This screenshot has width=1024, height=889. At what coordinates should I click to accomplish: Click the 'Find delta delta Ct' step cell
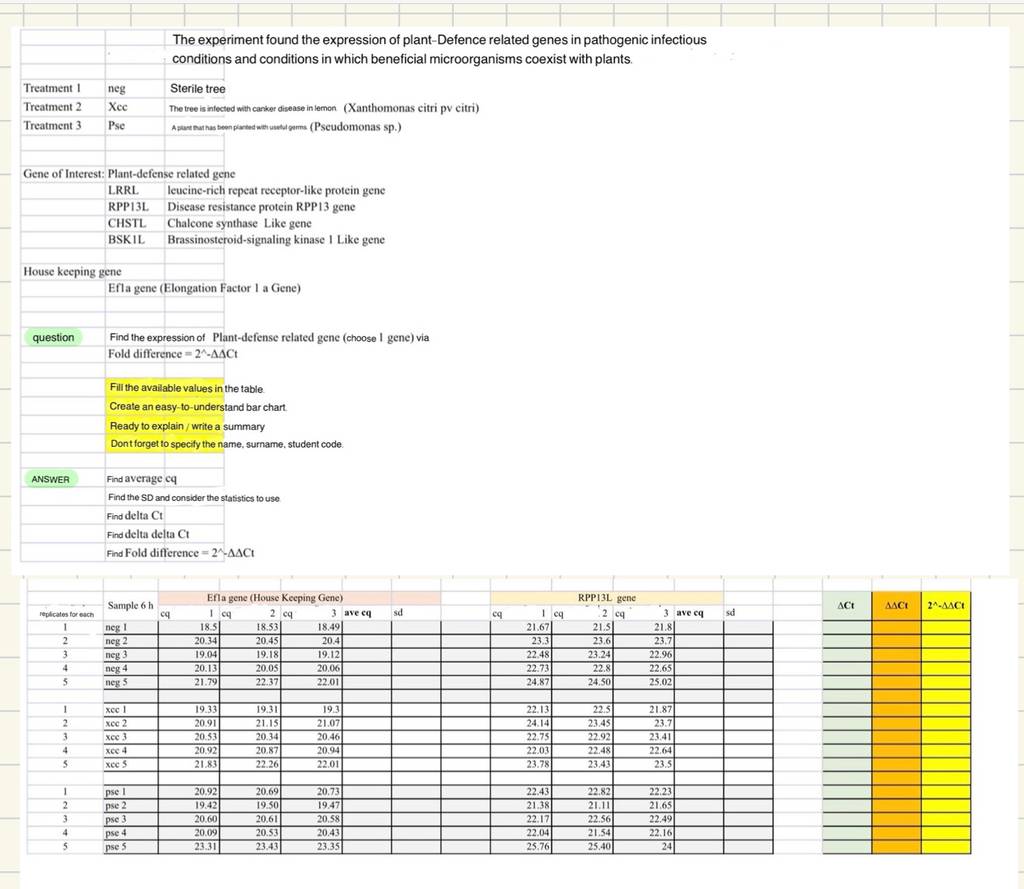(148, 534)
